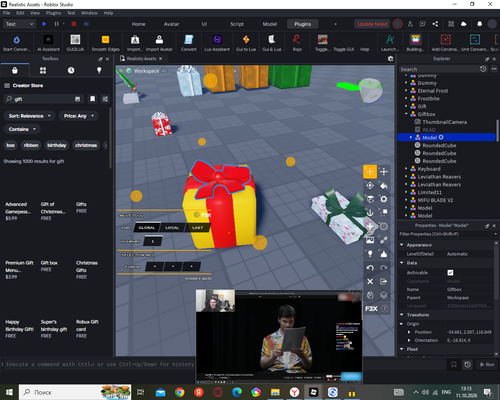Collapse the Giftbox tree item
Screen dimensions: 500x400
pyautogui.click(x=406, y=114)
